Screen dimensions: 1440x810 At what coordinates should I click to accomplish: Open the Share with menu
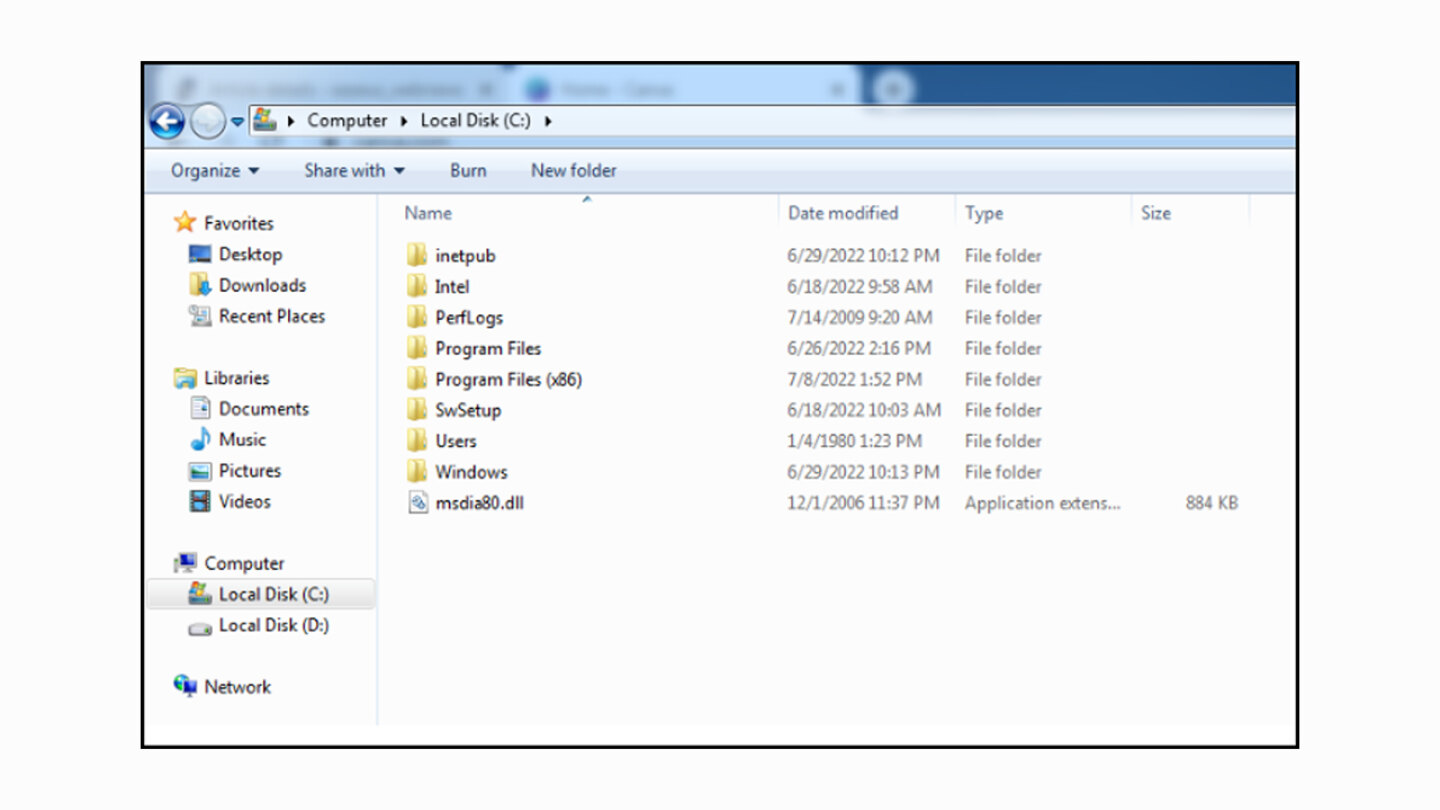pyautogui.click(x=354, y=171)
